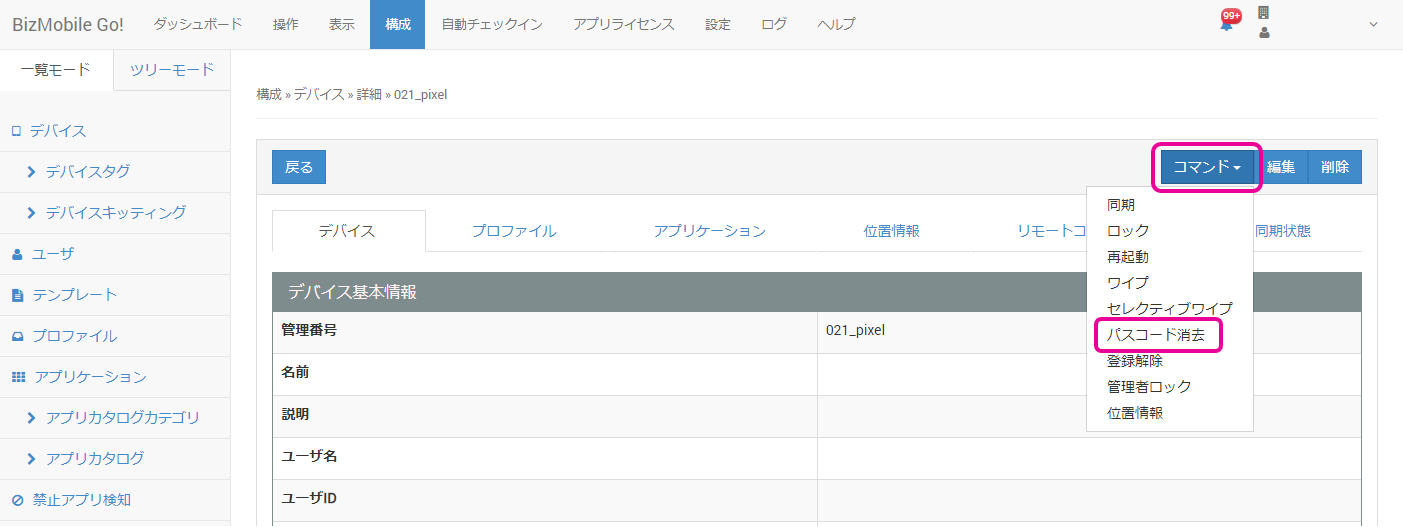Click the 戻る button
The image size is (1403, 527).
(299, 167)
